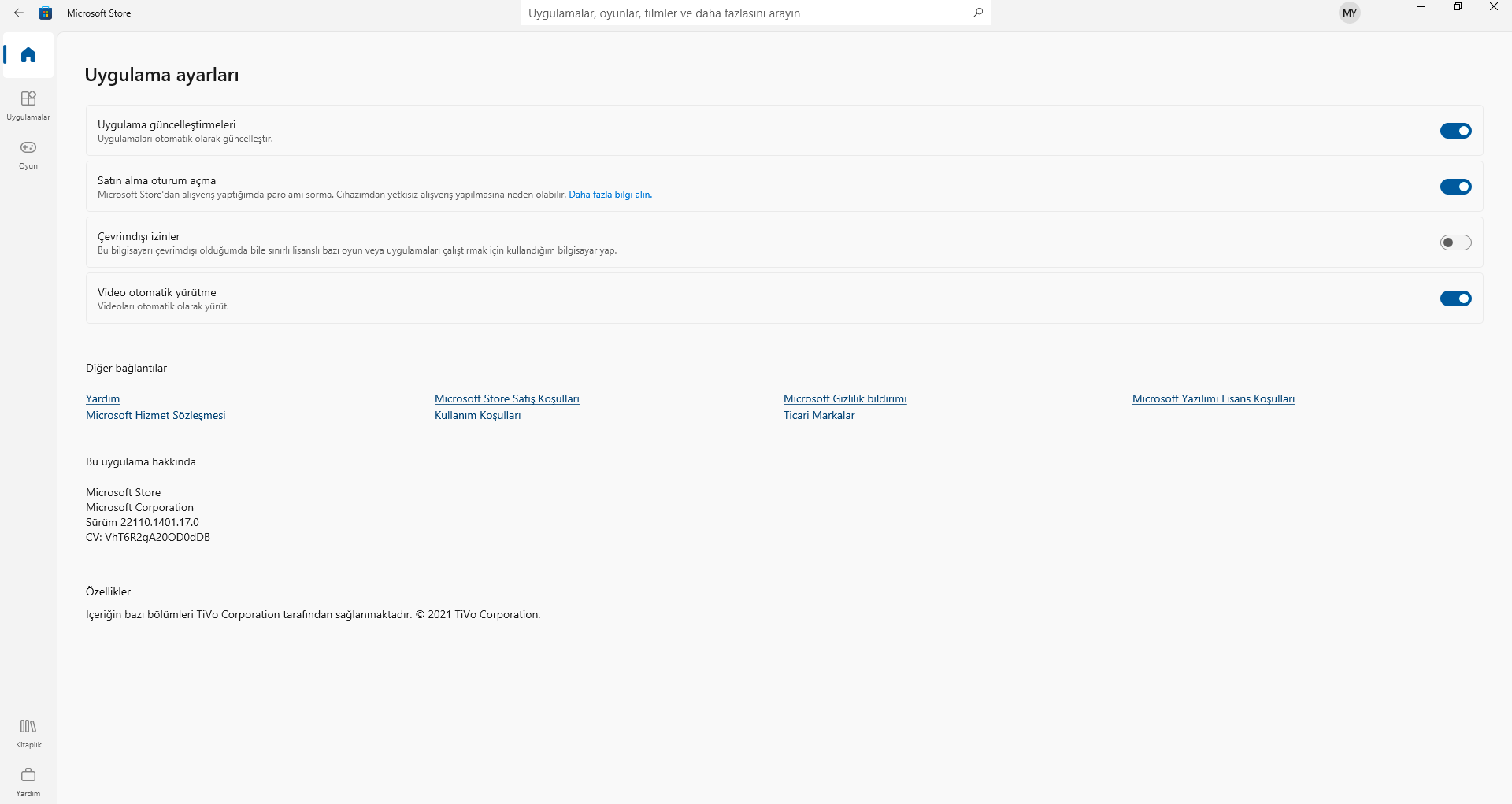Click the search magnifier icon
This screenshot has height=804, width=1512.
[x=978, y=13]
